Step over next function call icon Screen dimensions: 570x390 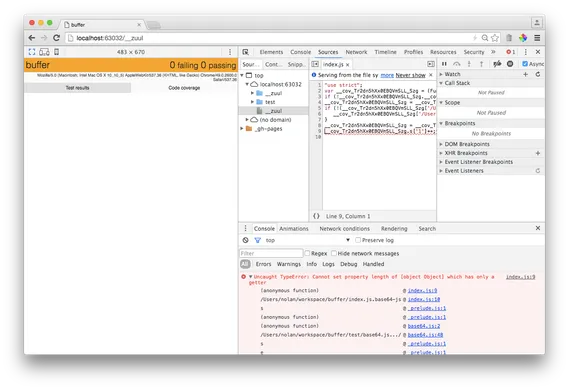pyautogui.click(x=457, y=64)
